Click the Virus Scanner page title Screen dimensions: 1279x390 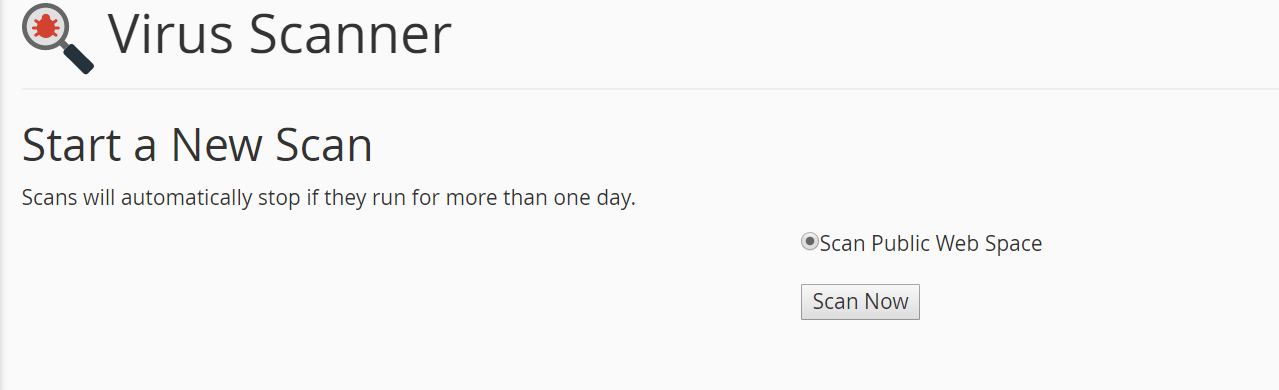[x=280, y=34]
